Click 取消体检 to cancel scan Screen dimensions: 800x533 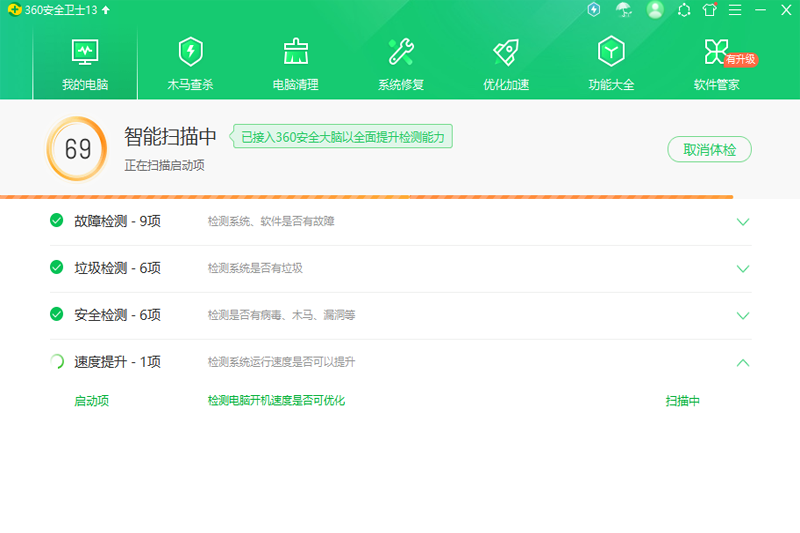[709, 150]
